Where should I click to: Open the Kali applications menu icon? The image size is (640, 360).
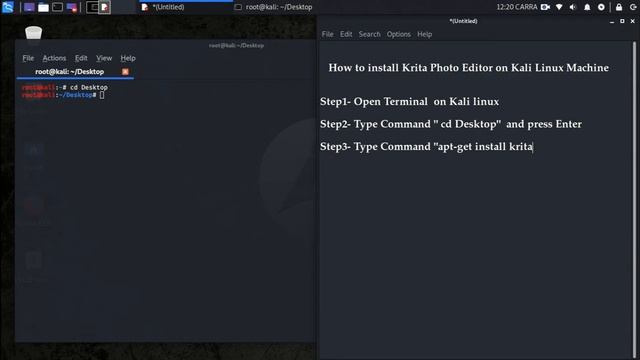[x=7, y=7]
